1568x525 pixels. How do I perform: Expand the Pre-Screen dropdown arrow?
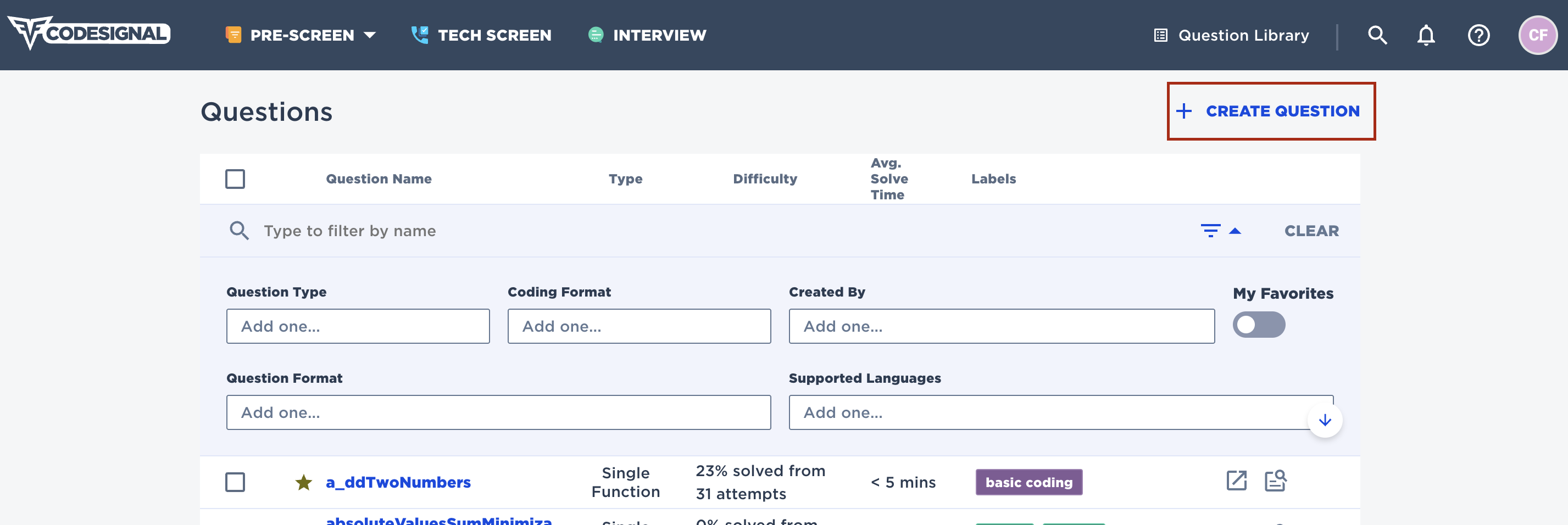[x=370, y=35]
